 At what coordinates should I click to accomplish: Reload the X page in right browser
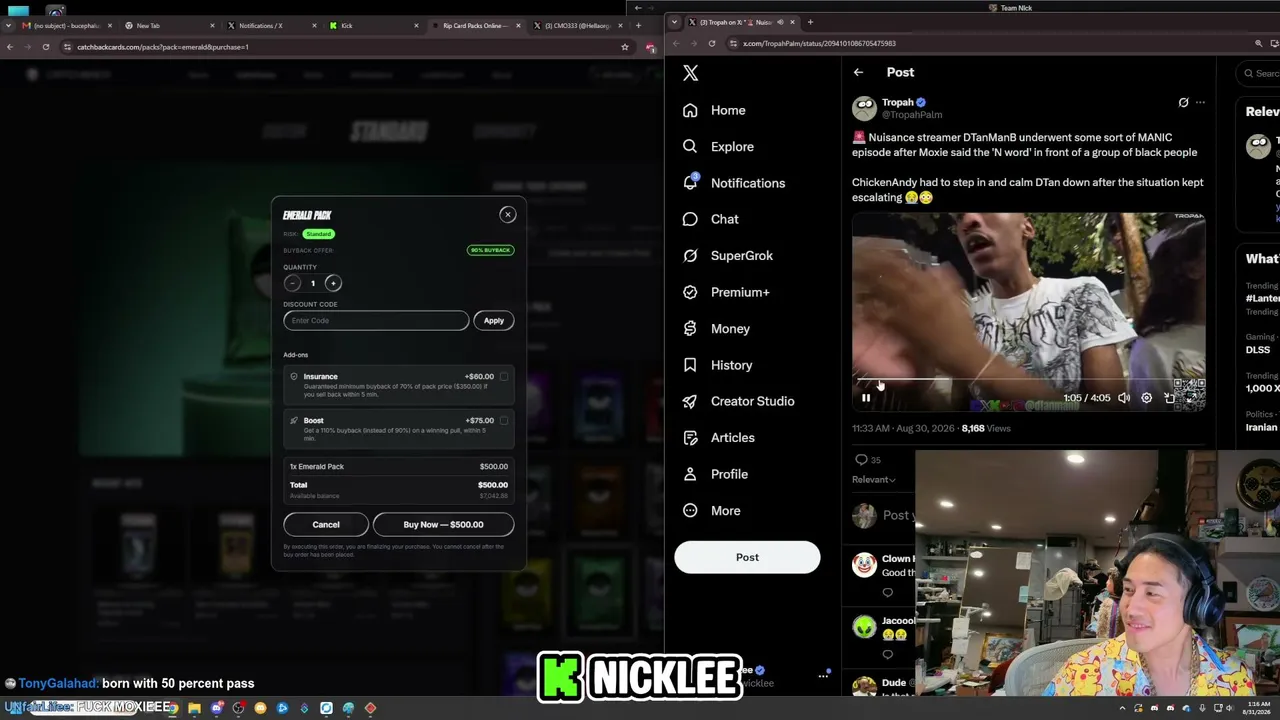coord(712,43)
